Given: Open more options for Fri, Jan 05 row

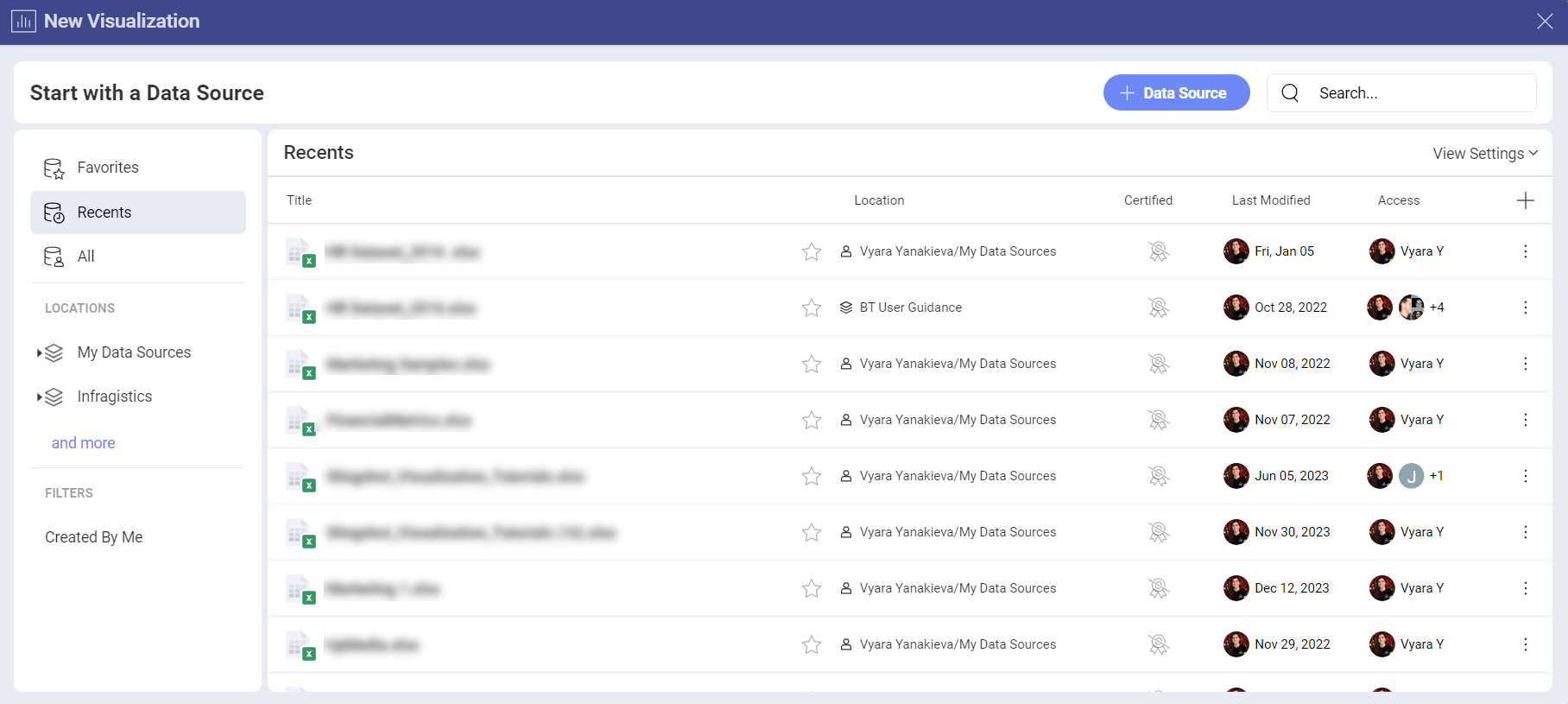Looking at the screenshot, I should point(1526,251).
